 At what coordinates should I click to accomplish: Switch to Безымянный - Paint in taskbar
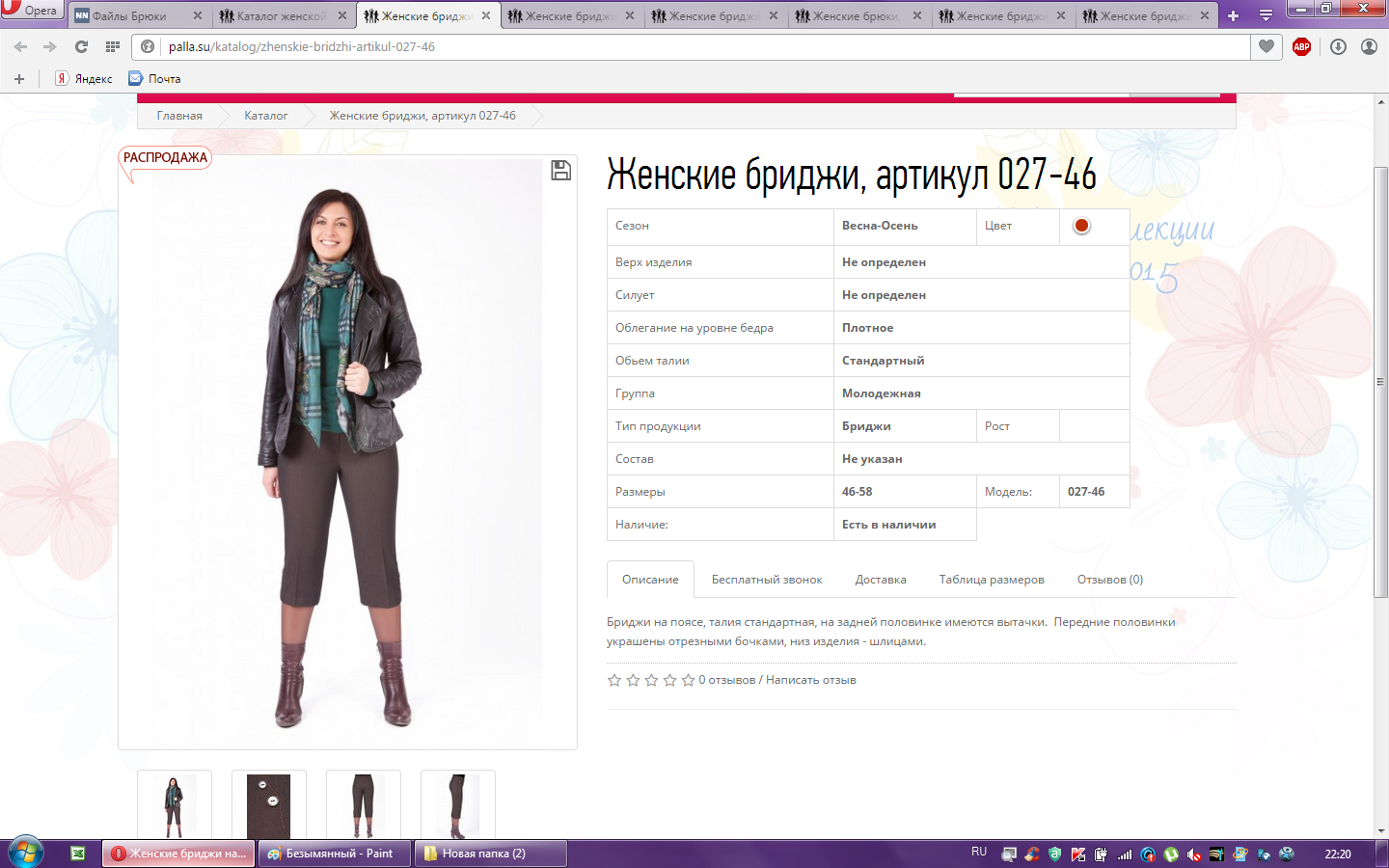coord(336,854)
